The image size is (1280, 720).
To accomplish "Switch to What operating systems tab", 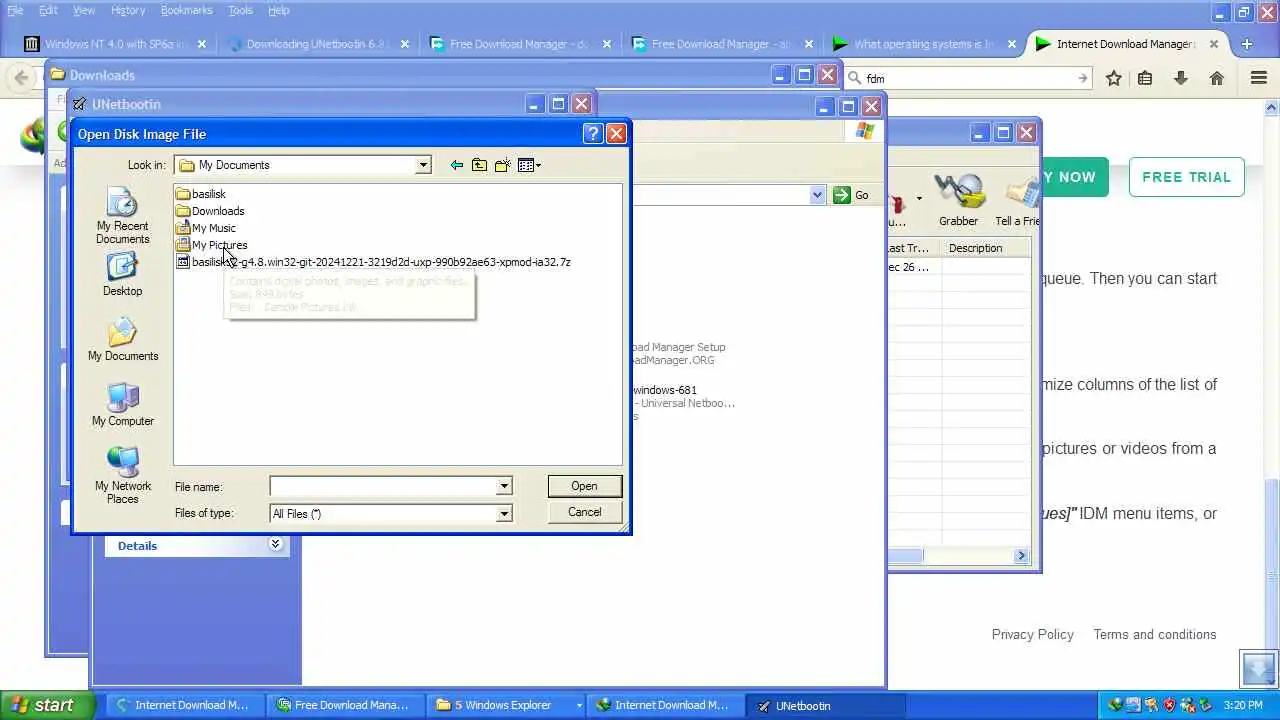I will (x=924, y=44).
